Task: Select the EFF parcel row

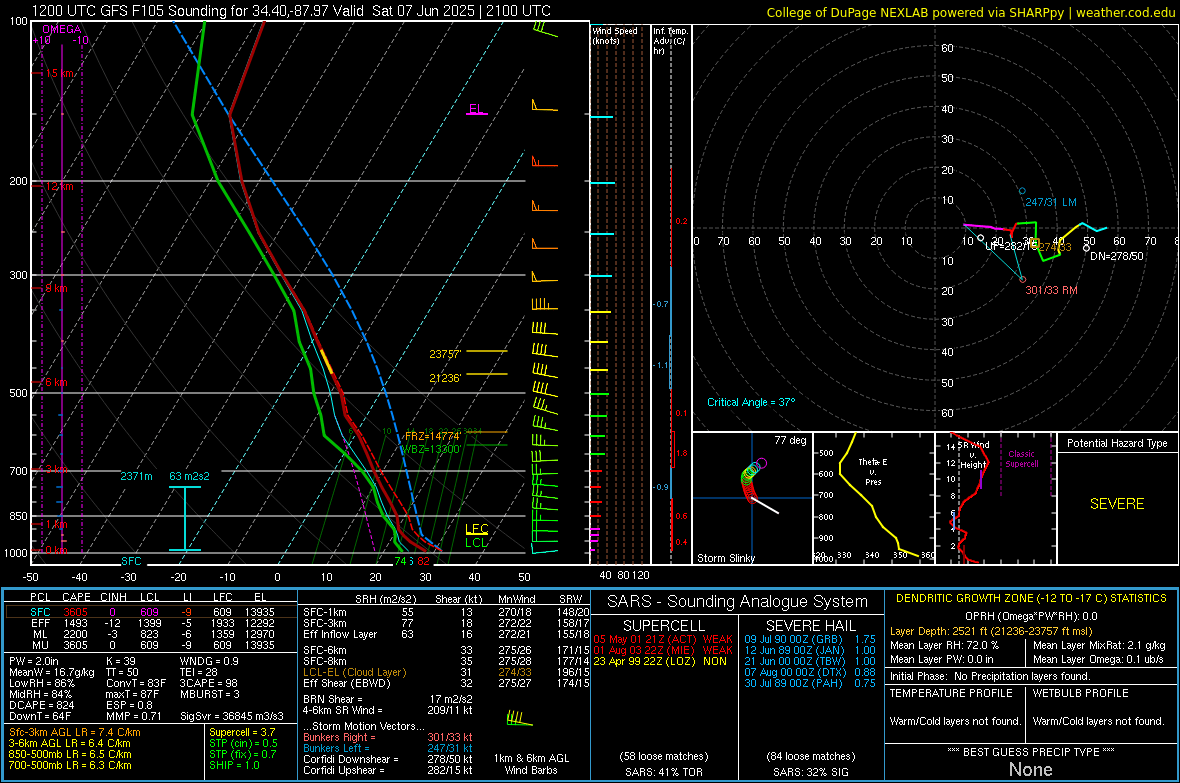Action: (150, 623)
